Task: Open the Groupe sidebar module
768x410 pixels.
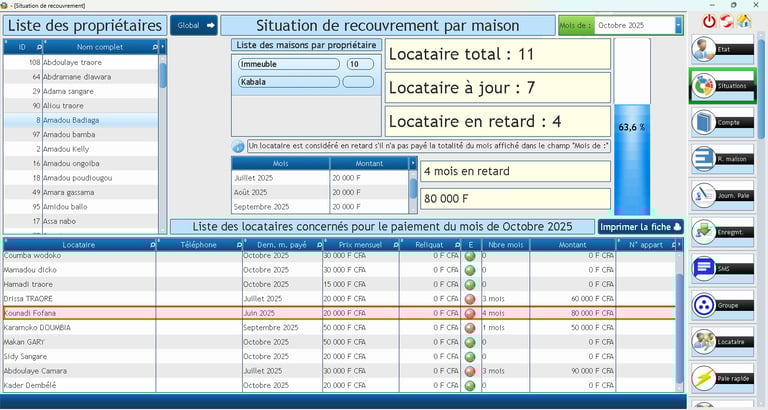Action: click(722, 305)
